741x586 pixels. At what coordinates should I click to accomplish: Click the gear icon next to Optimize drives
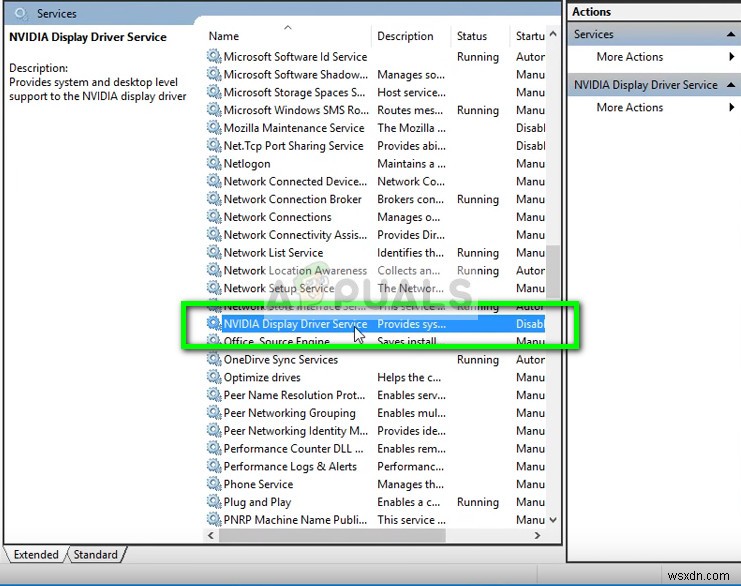click(x=214, y=377)
